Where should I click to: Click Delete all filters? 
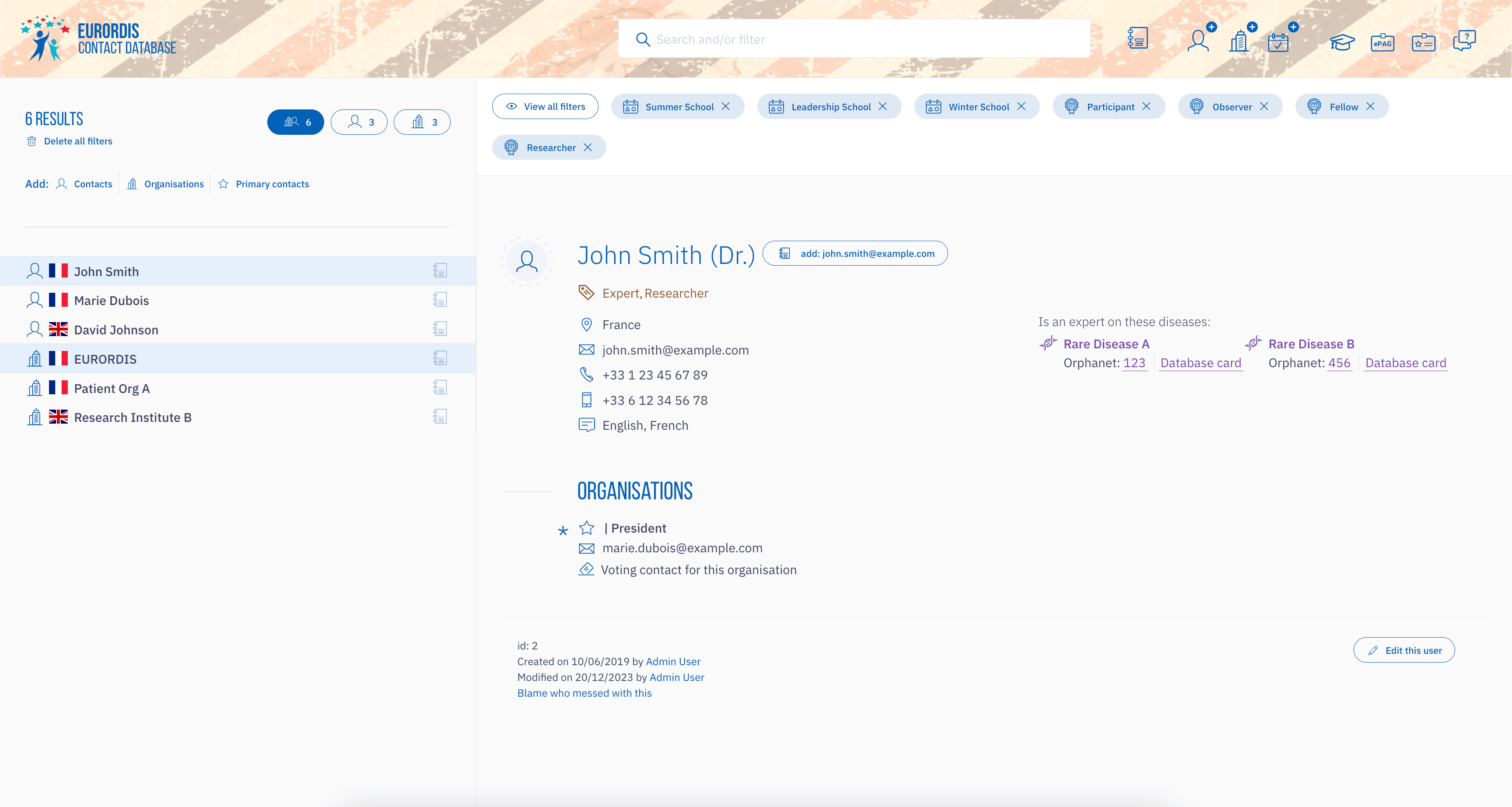[77, 141]
